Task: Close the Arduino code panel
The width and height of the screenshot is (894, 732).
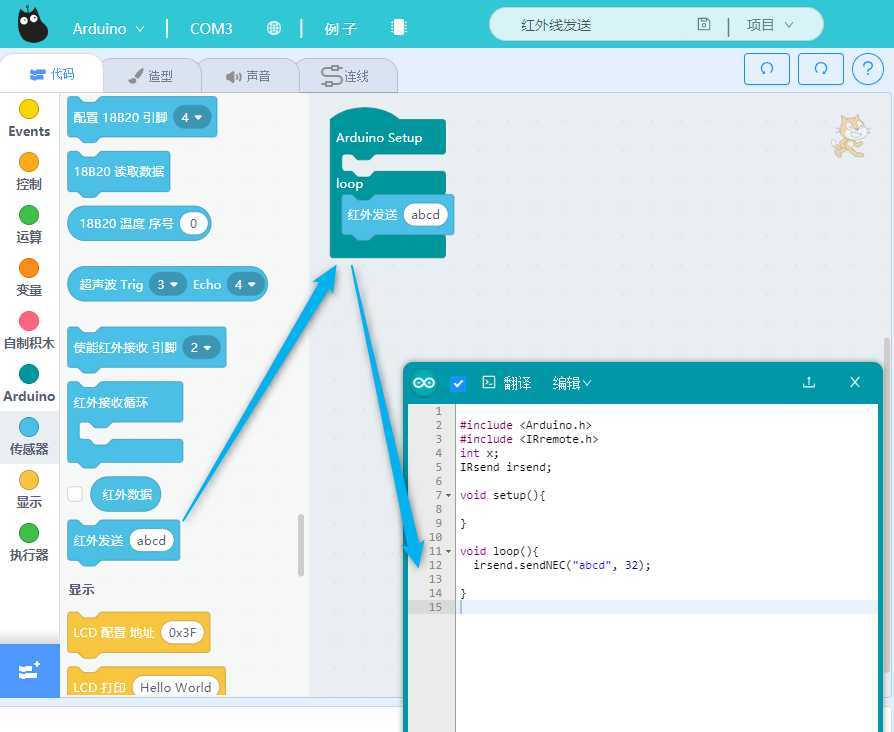Action: (854, 382)
